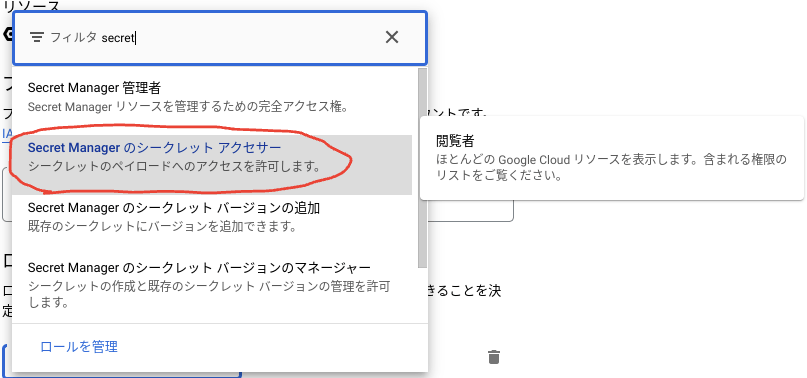
Task: Choose Secret Manager のシークレット バージョンのマネージャー
Action: tap(212, 284)
